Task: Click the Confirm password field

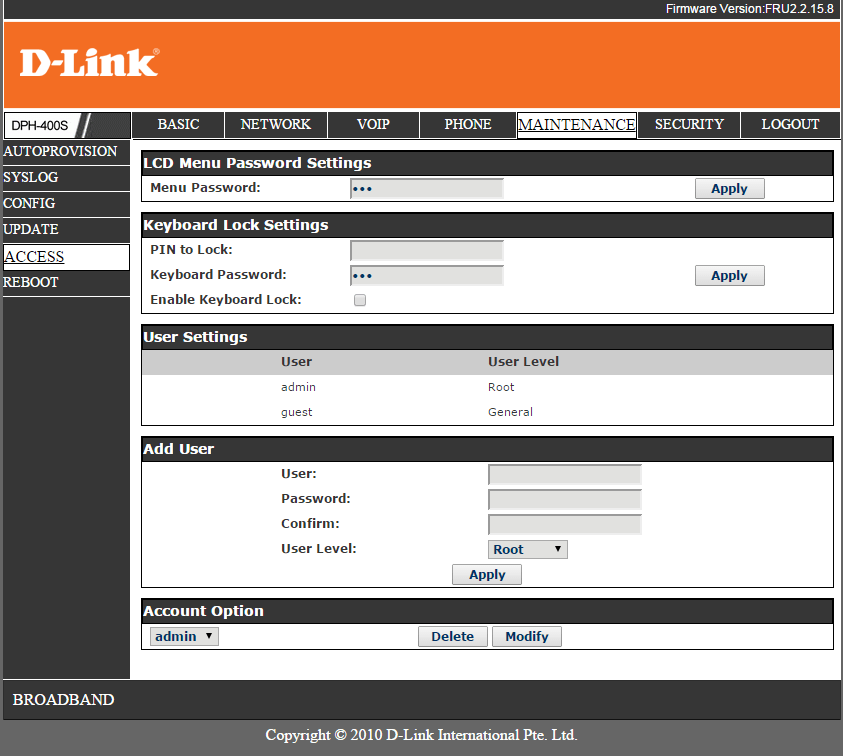Action: coord(565,525)
